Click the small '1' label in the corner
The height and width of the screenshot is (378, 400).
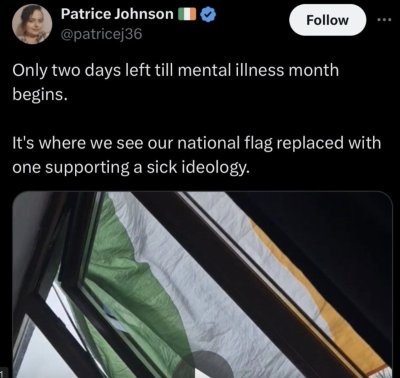click(x=2, y=373)
